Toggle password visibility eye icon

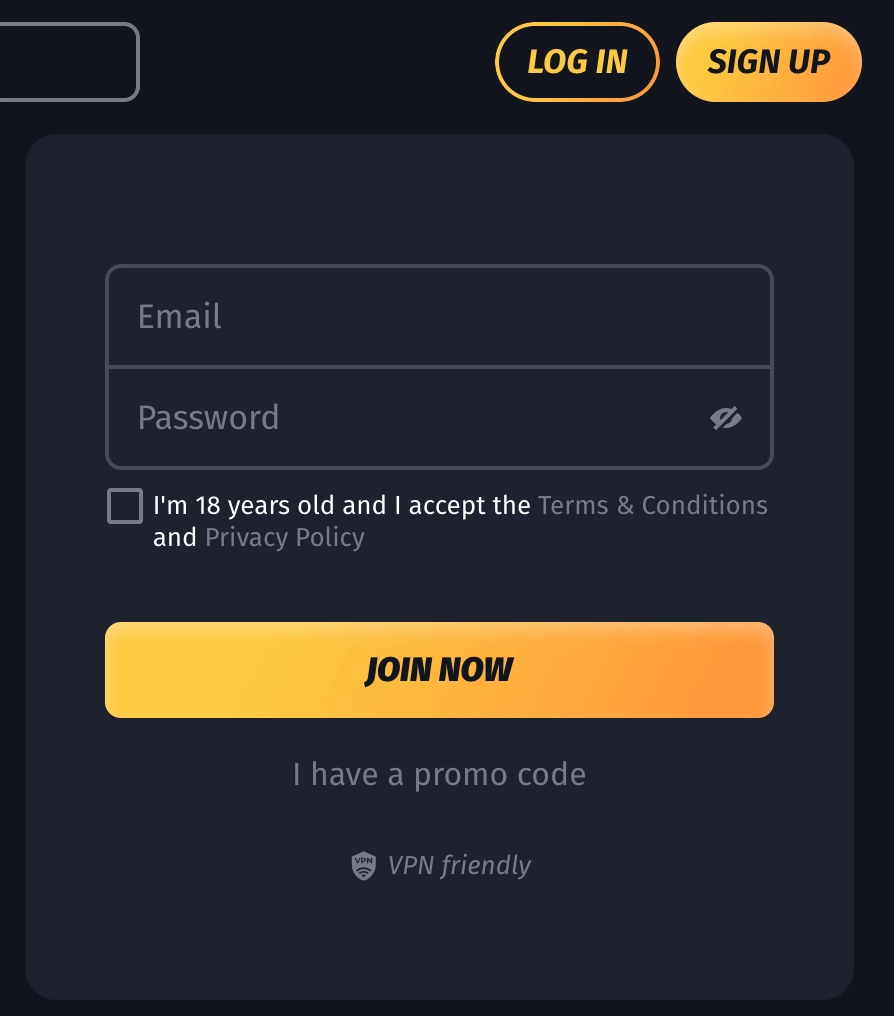(x=726, y=418)
